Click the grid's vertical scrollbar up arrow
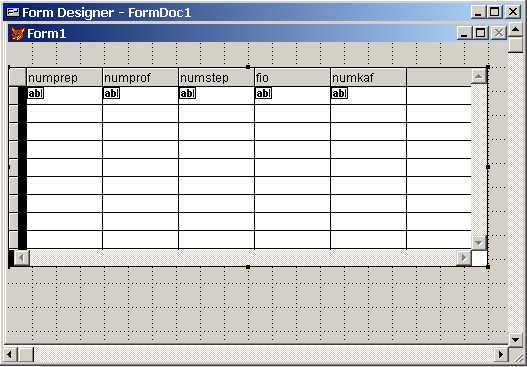Image resolution: width=527 pixels, height=367 pixels. [479, 76]
